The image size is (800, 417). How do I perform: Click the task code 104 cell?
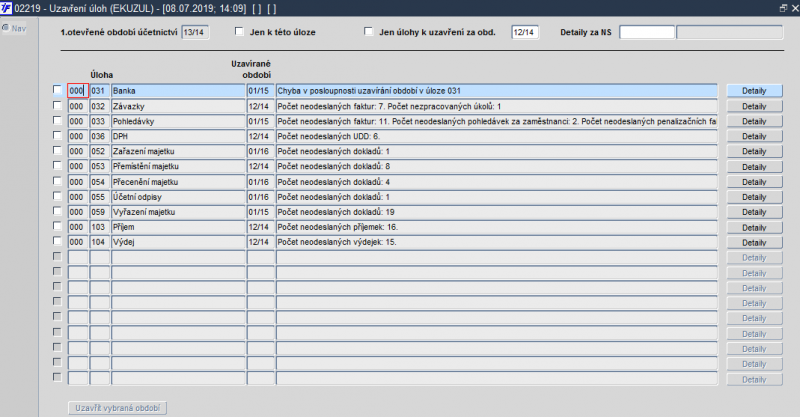[99, 242]
